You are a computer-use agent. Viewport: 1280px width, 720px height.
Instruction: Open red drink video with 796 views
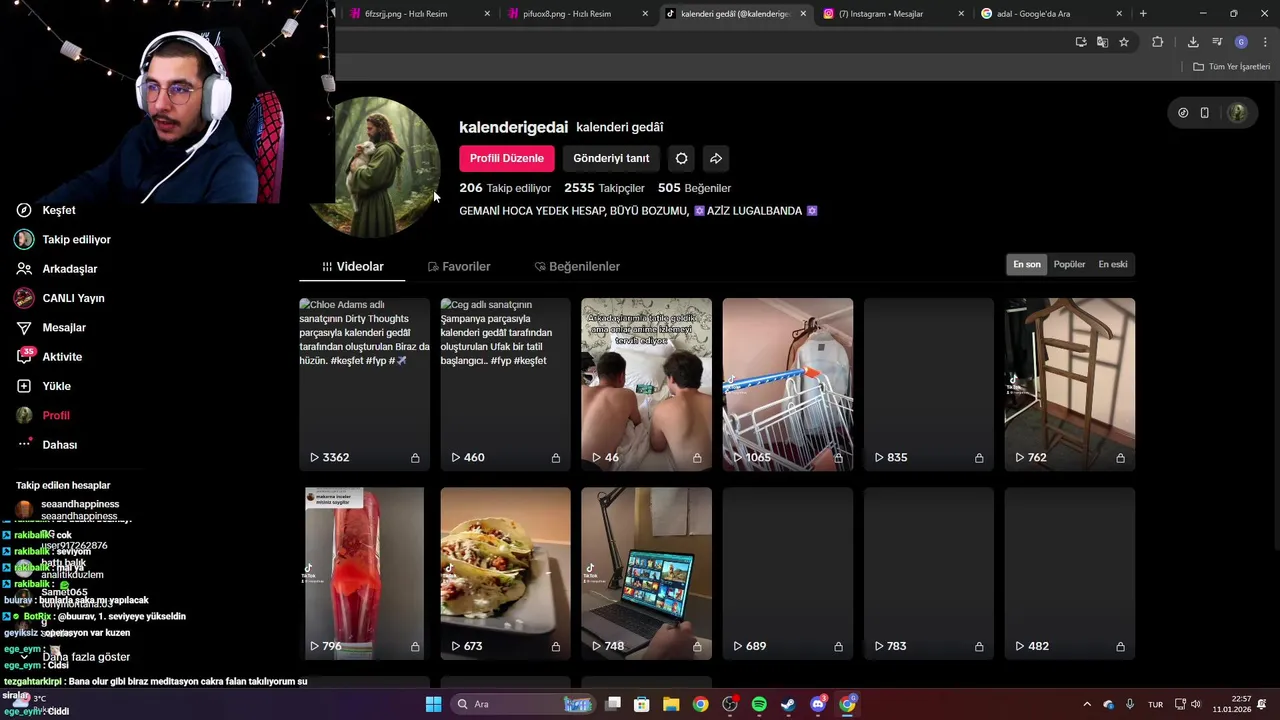click(x=365, y=574)
